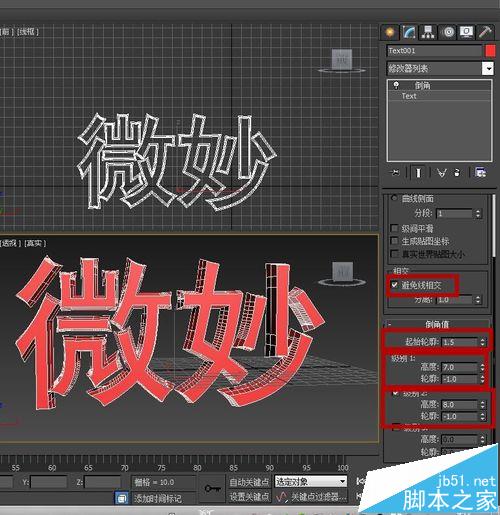Enable the 生成贴图坐标 checkbox
Image resolution: width=500 pixels, height=515 pixels.
394,241
